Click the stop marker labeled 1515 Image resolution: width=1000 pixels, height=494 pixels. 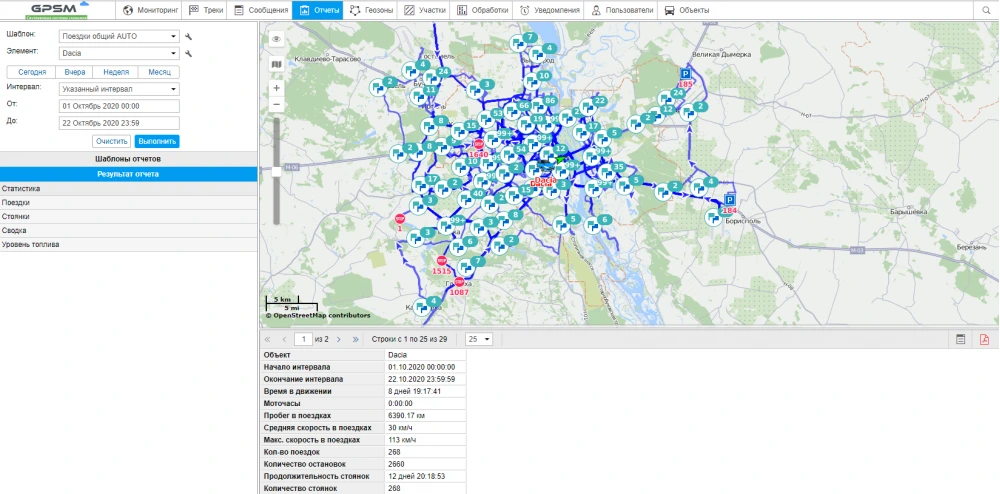(442, 261)
